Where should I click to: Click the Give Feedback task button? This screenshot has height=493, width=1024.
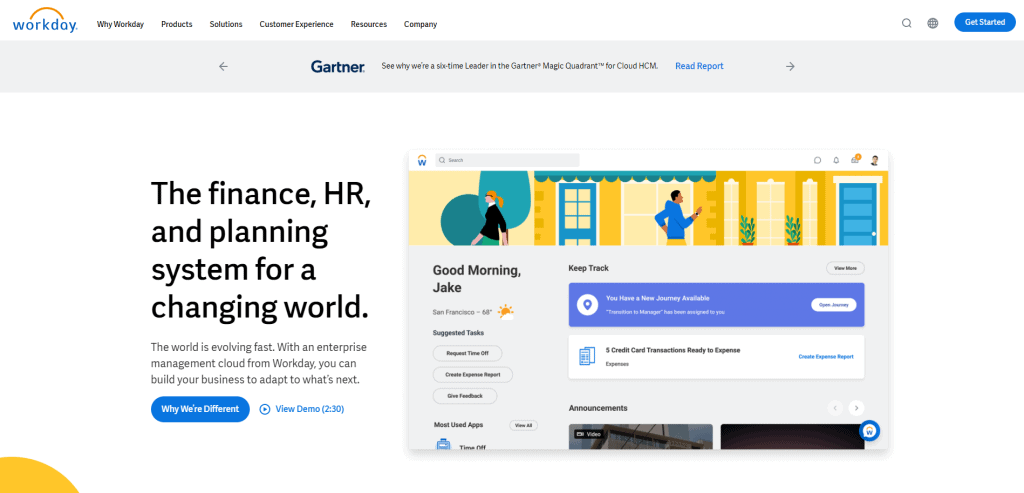click(x=465, y=396)
